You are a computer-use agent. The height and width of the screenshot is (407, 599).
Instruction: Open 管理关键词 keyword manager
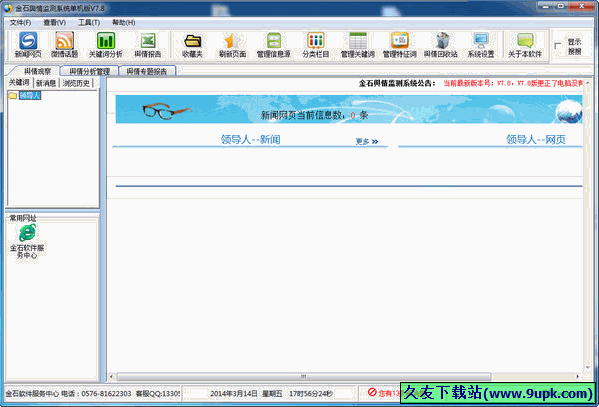click(x=358, y=45)
